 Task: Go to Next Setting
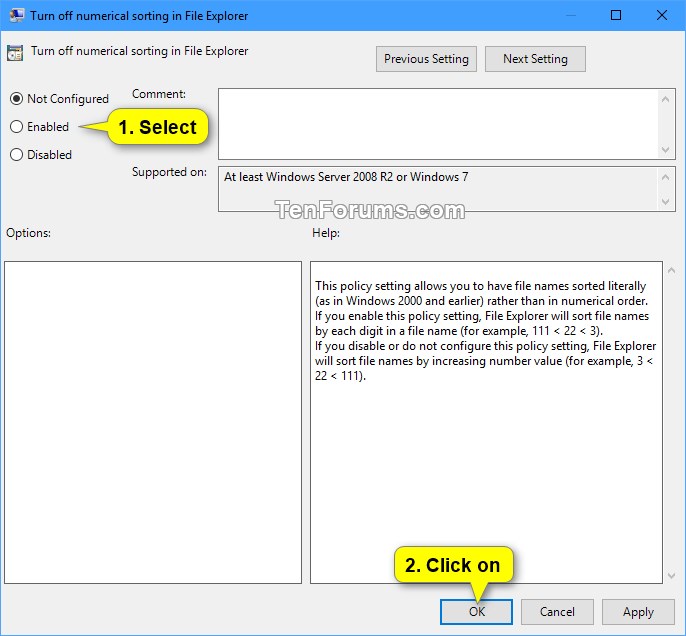[x=535, y=59]
